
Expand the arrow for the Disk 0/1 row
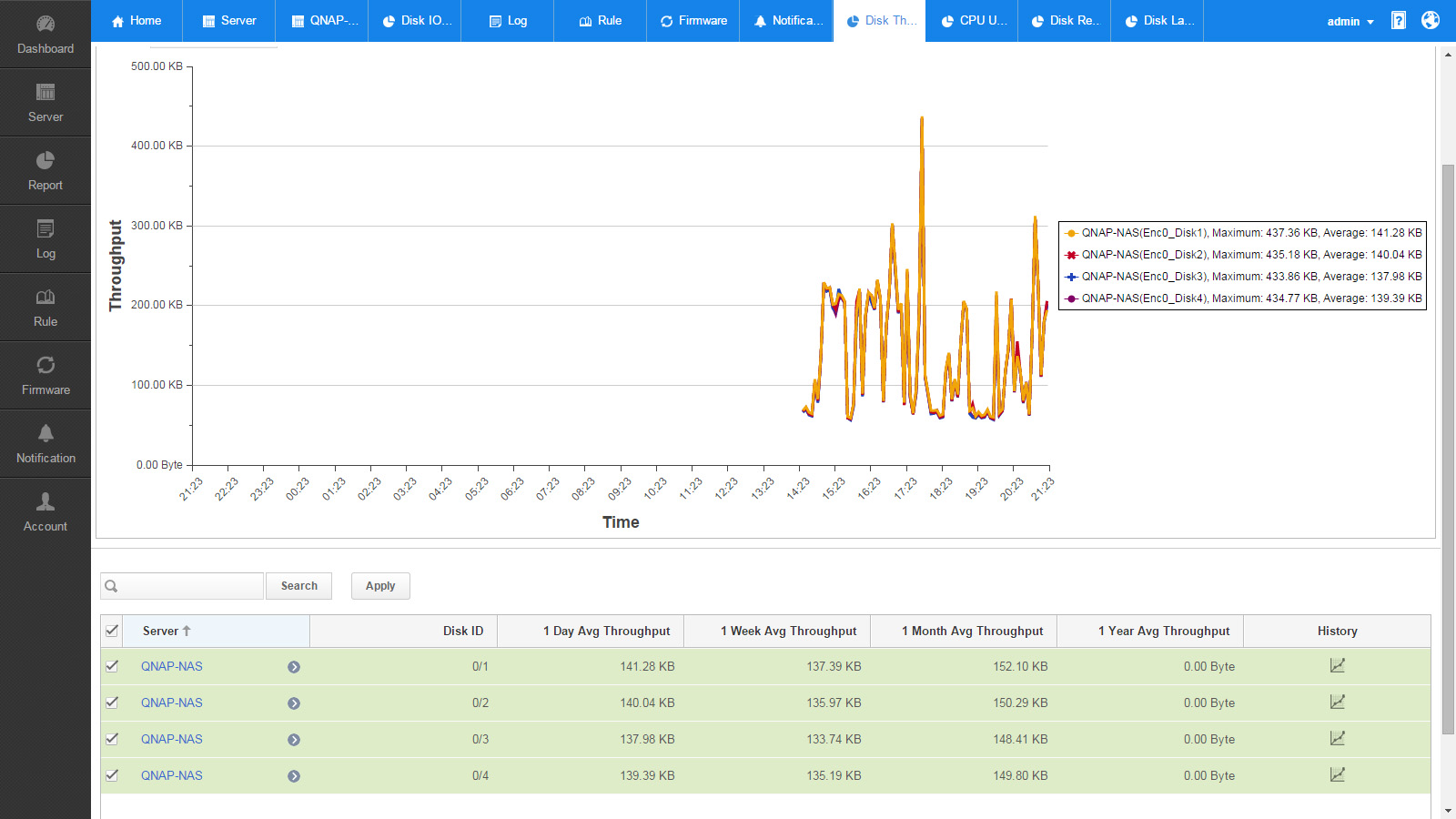[x=294, y=667]
